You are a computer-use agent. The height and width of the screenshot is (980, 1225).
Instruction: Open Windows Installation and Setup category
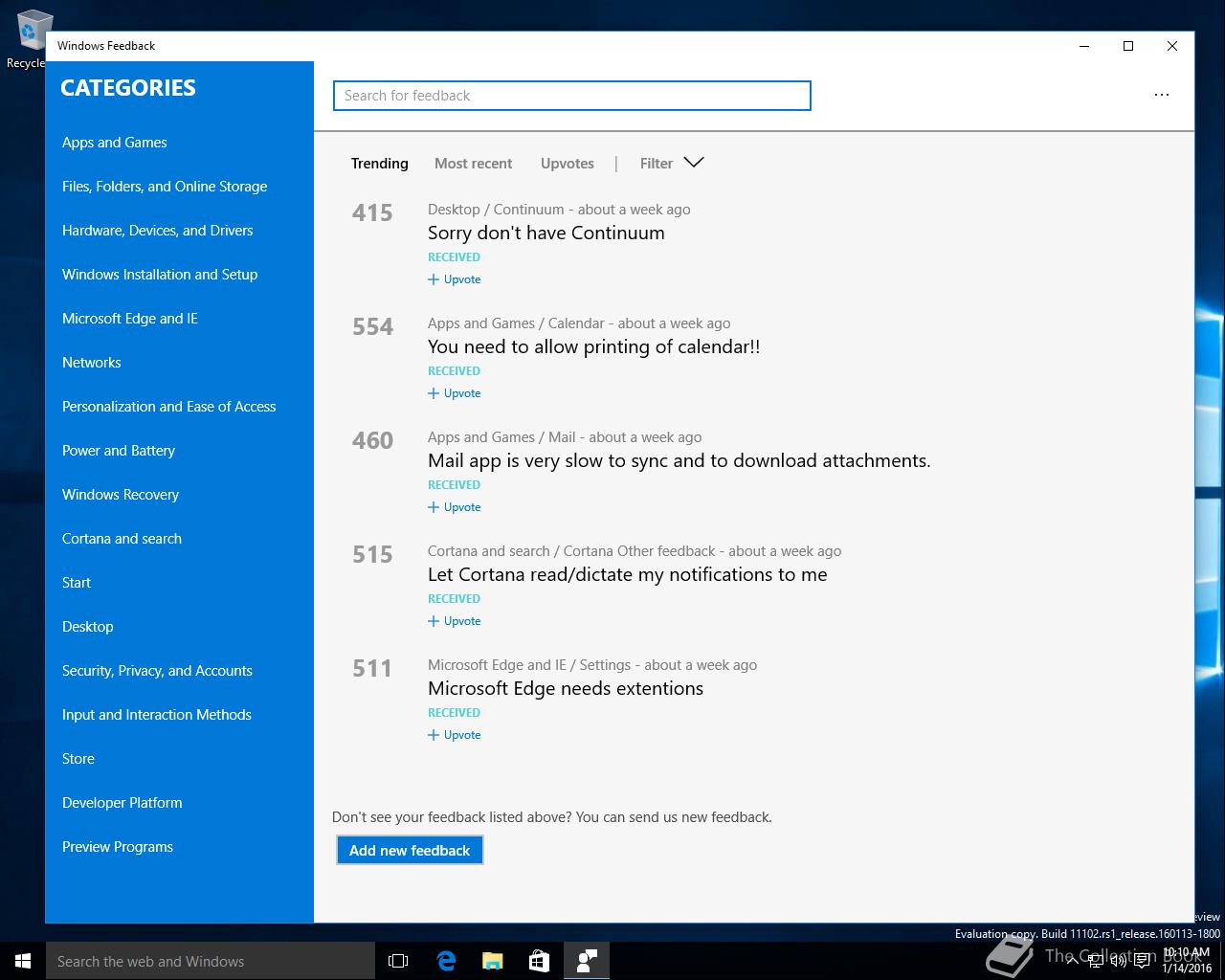(x=160, y=275)
